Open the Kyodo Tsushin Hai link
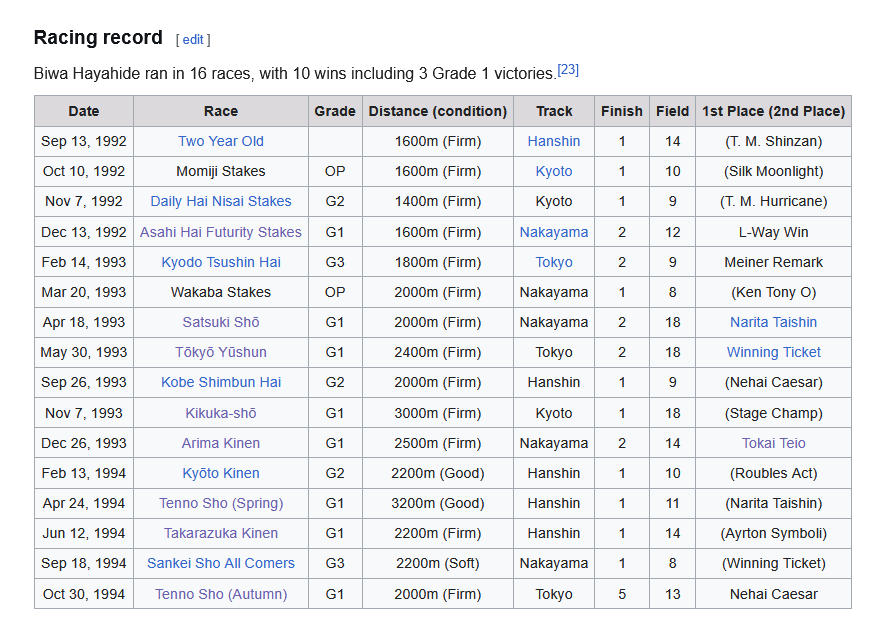This screenshot has height=627, width=872. [x=221, y=262]
